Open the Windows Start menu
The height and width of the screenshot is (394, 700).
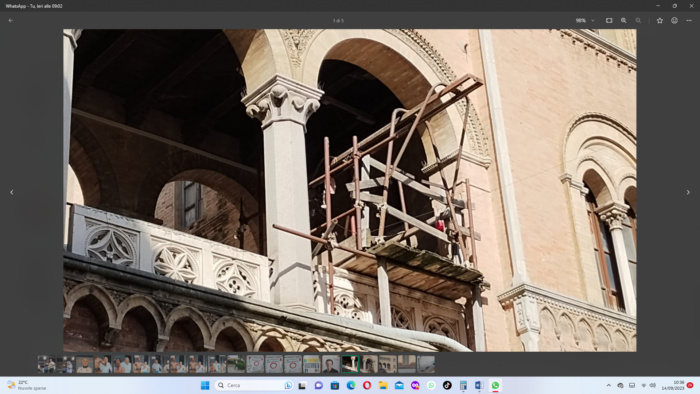click(x=205, y=386)
